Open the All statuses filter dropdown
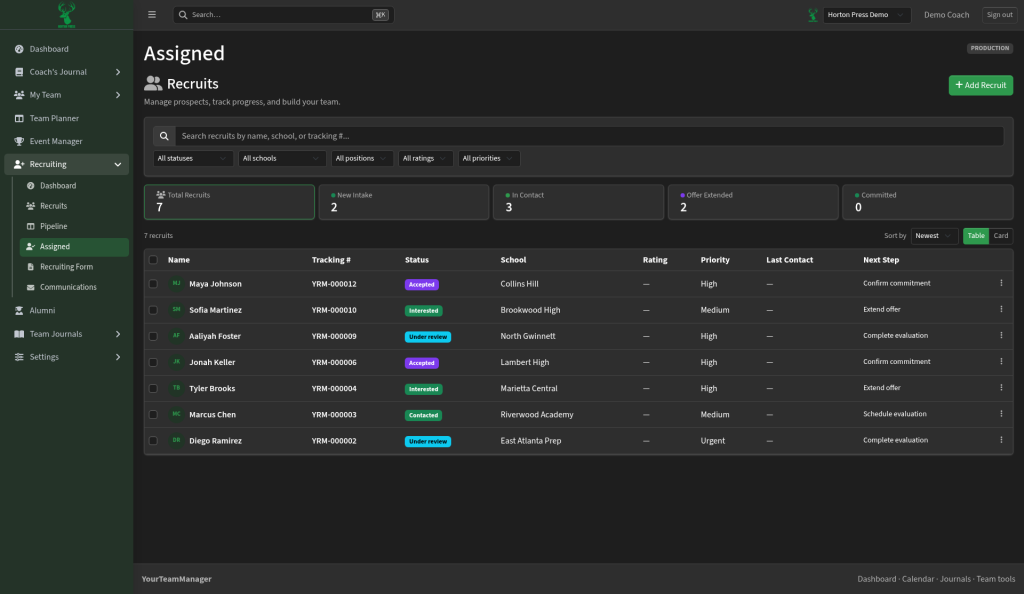1024x594 pixels. point(193,159)
